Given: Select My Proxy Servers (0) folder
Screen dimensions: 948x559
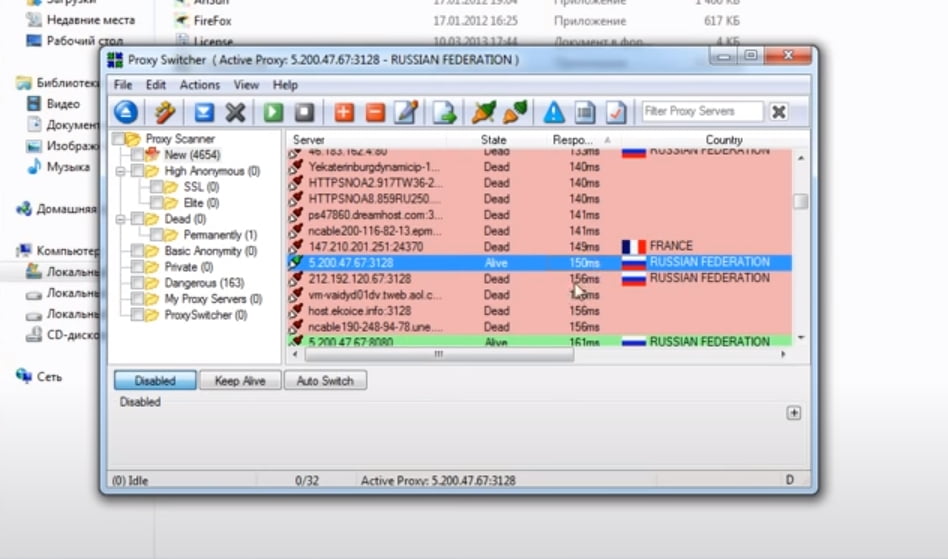Looking at the screenshot, I should coord(213,299).
